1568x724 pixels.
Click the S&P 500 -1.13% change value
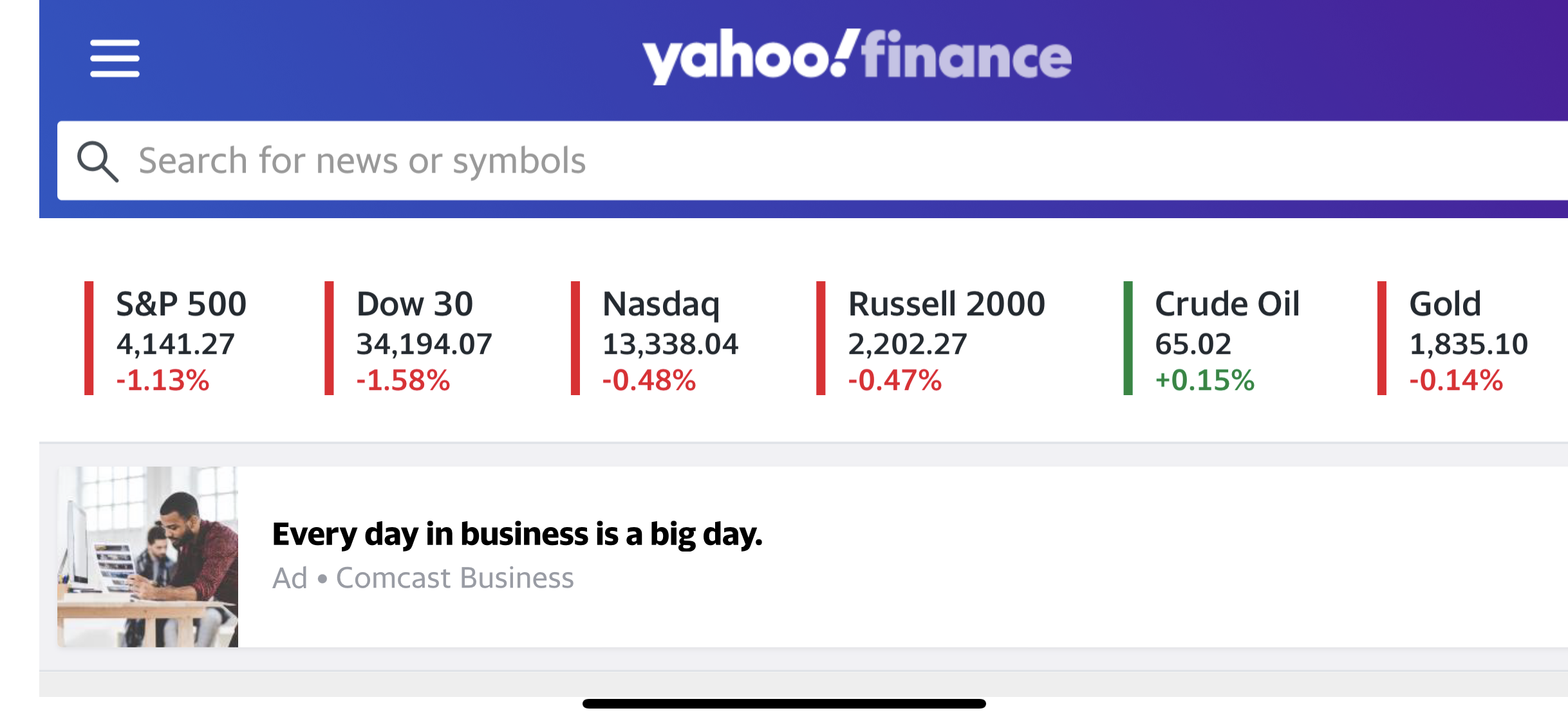point(163,380)
